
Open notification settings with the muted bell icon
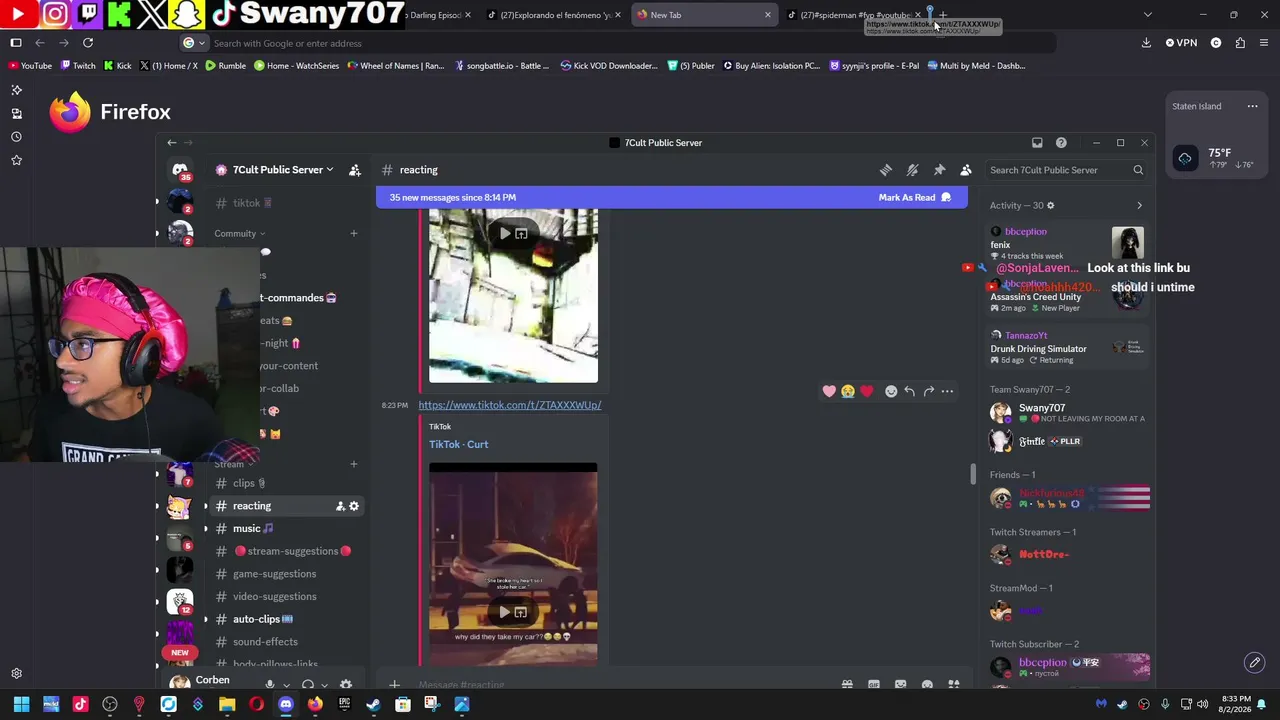pyautogui.click(x=912, y=170)
